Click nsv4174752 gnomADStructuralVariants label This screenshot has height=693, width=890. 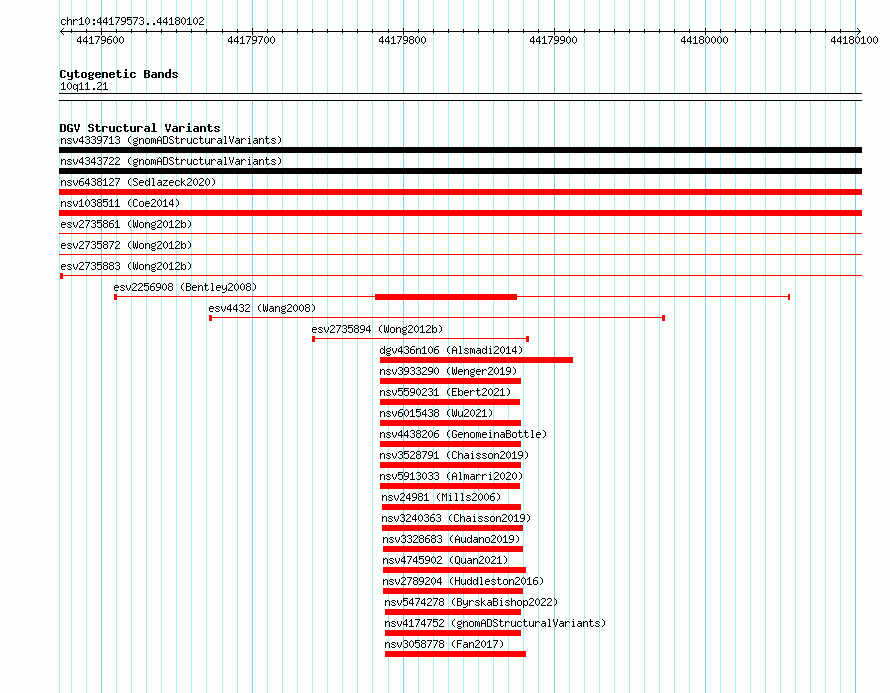click(495, 623)
